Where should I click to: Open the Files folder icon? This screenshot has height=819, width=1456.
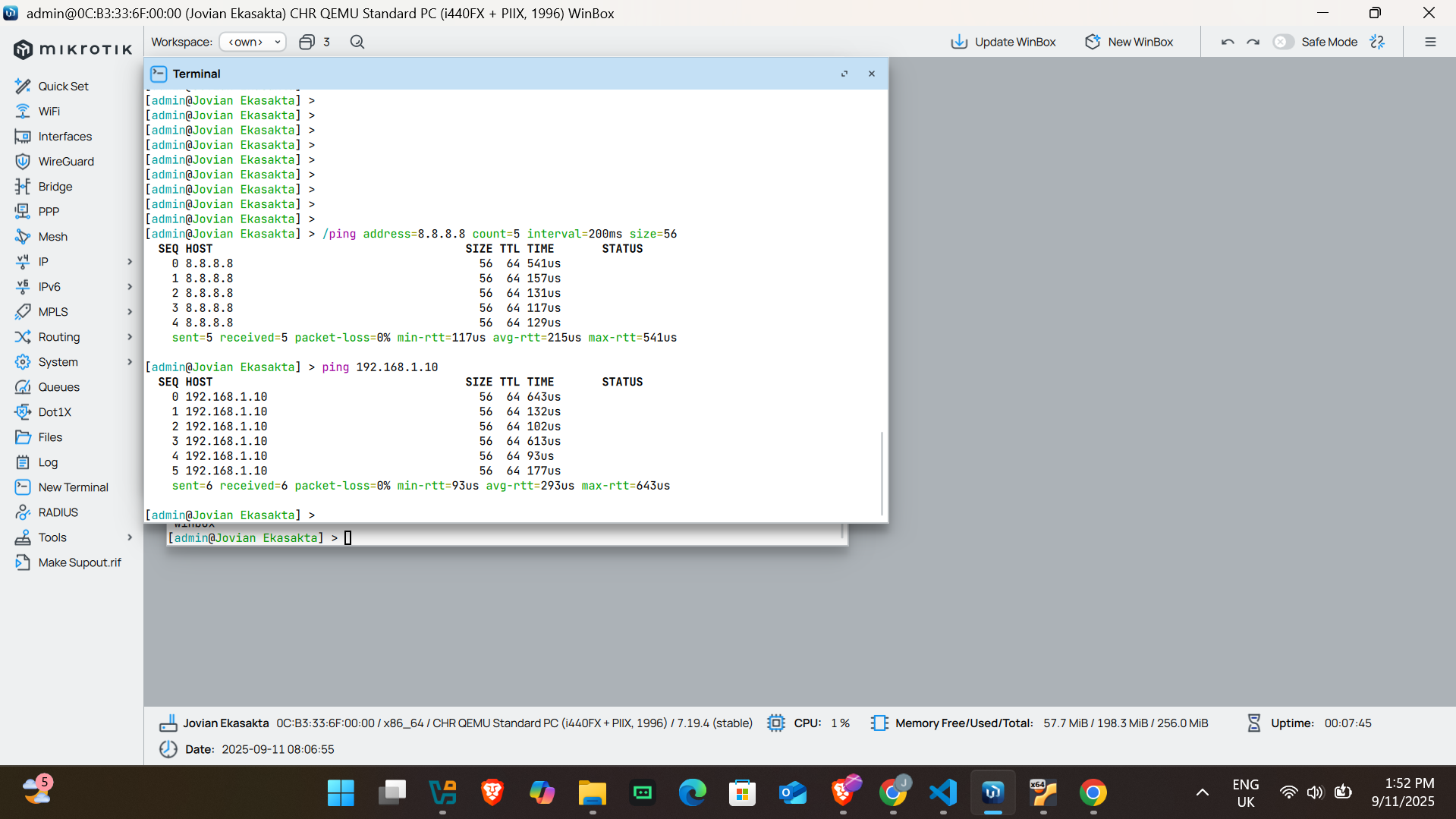click(23, 436)
